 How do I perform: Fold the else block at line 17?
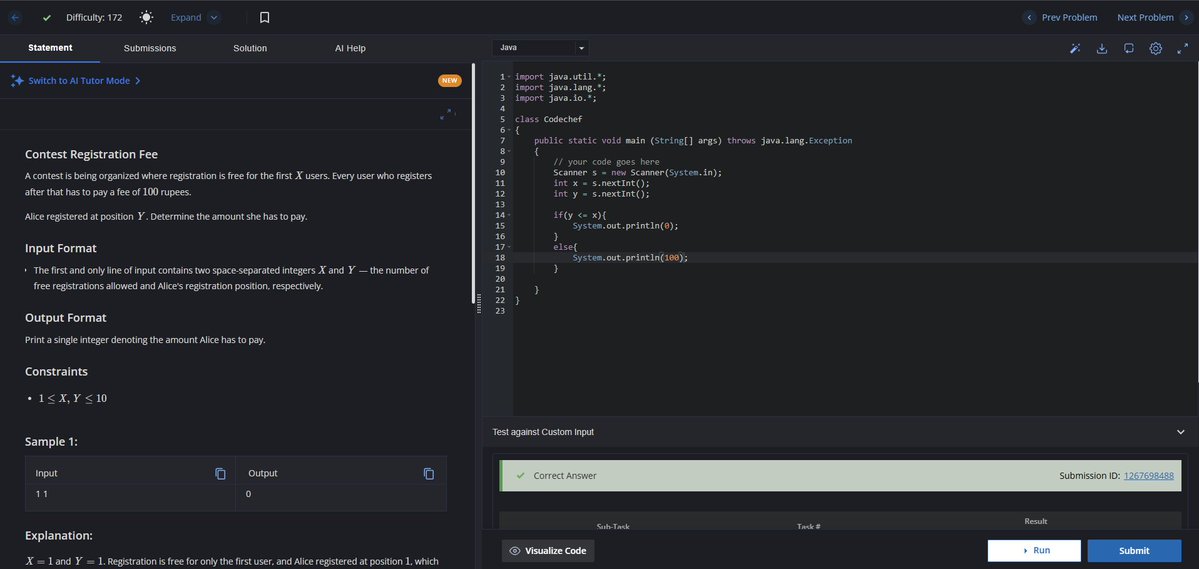pyautogui.click(x=509, y=247)
